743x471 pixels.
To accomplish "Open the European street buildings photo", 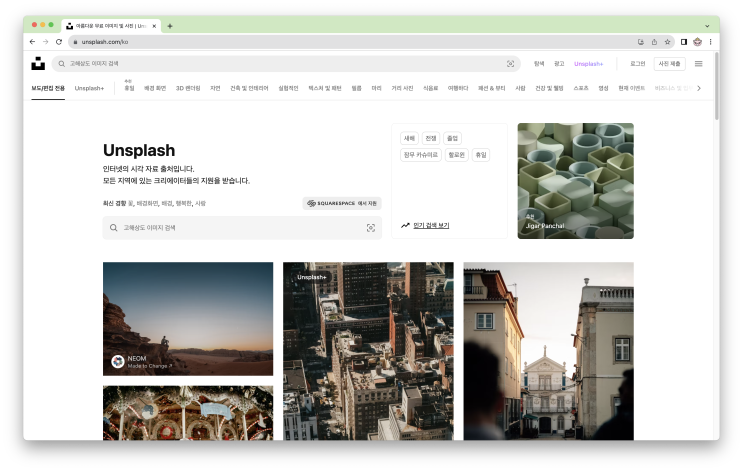I will tap(548, 351).
